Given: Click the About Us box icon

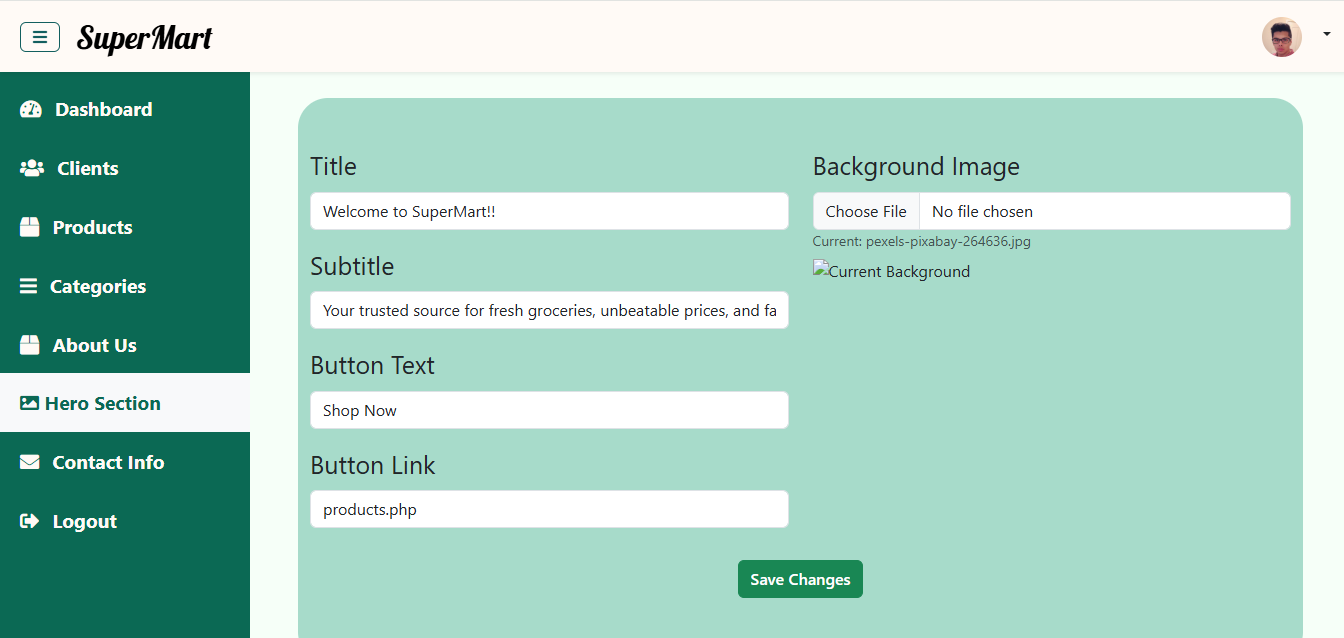Looking at the screenshot, I should pos(30,346).
